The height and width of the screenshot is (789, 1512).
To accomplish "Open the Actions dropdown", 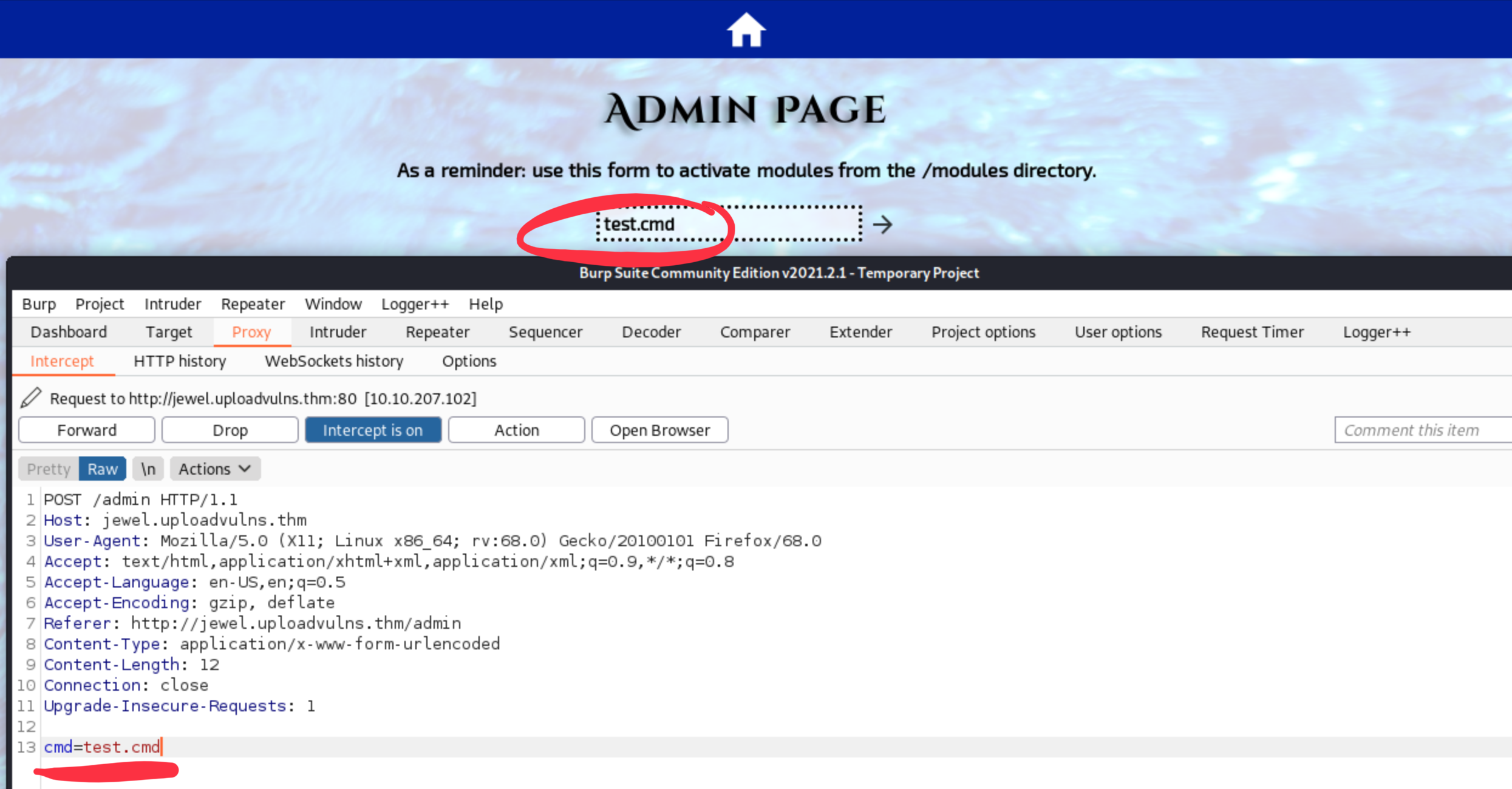I will 214,468.
